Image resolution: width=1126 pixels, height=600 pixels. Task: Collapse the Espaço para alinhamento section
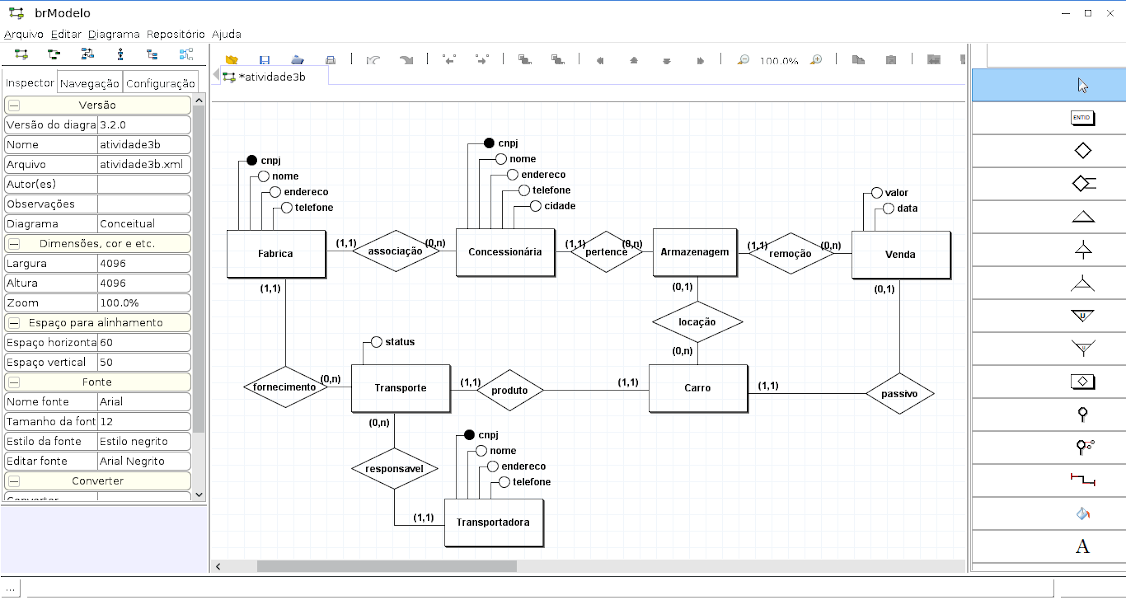[x=14, y=323]
